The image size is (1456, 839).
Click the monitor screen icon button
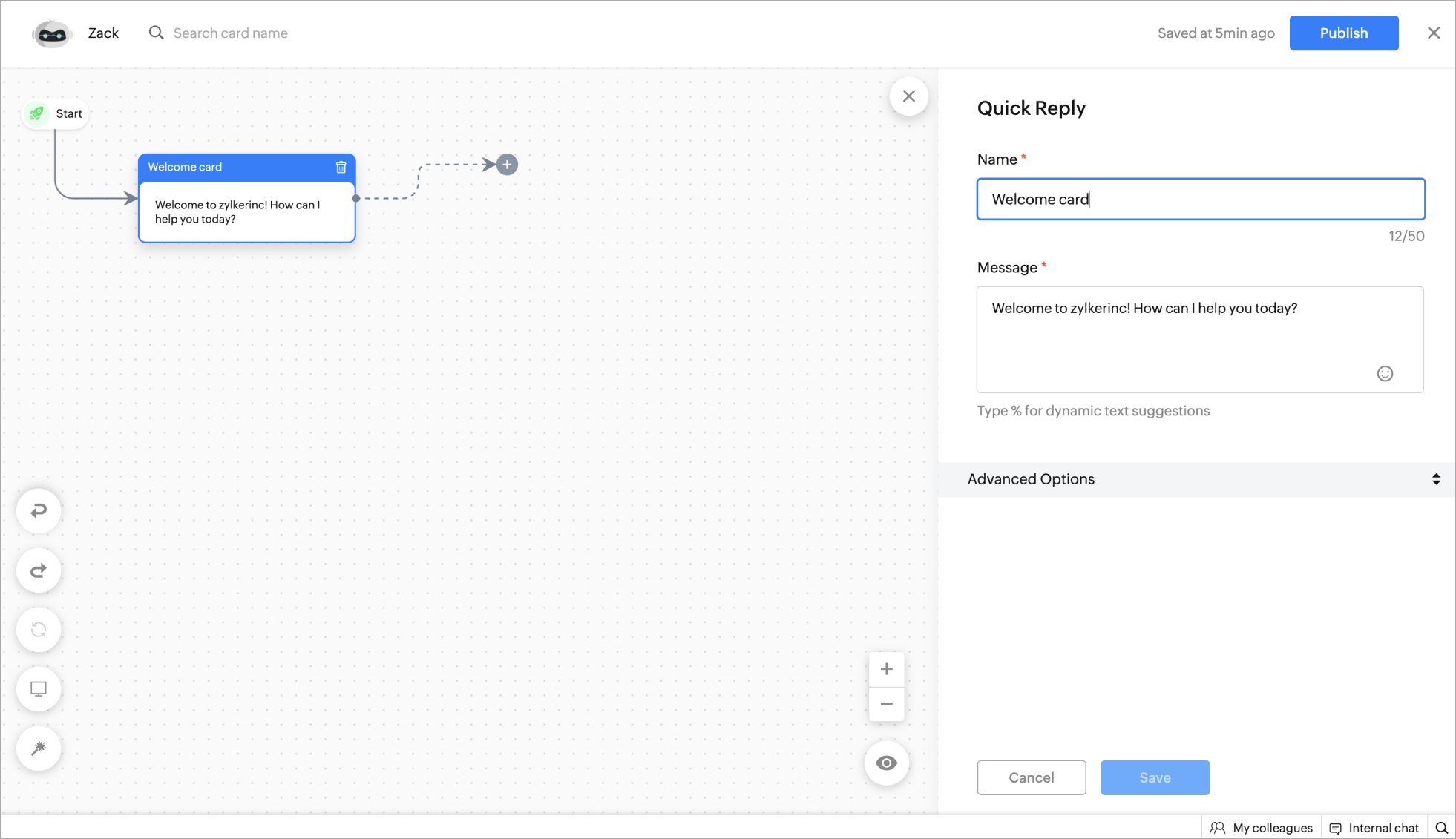point(39,689)
